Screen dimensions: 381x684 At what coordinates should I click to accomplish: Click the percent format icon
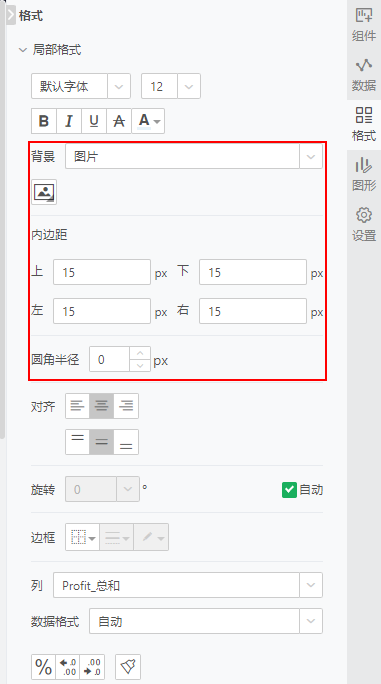coord(43,667)
